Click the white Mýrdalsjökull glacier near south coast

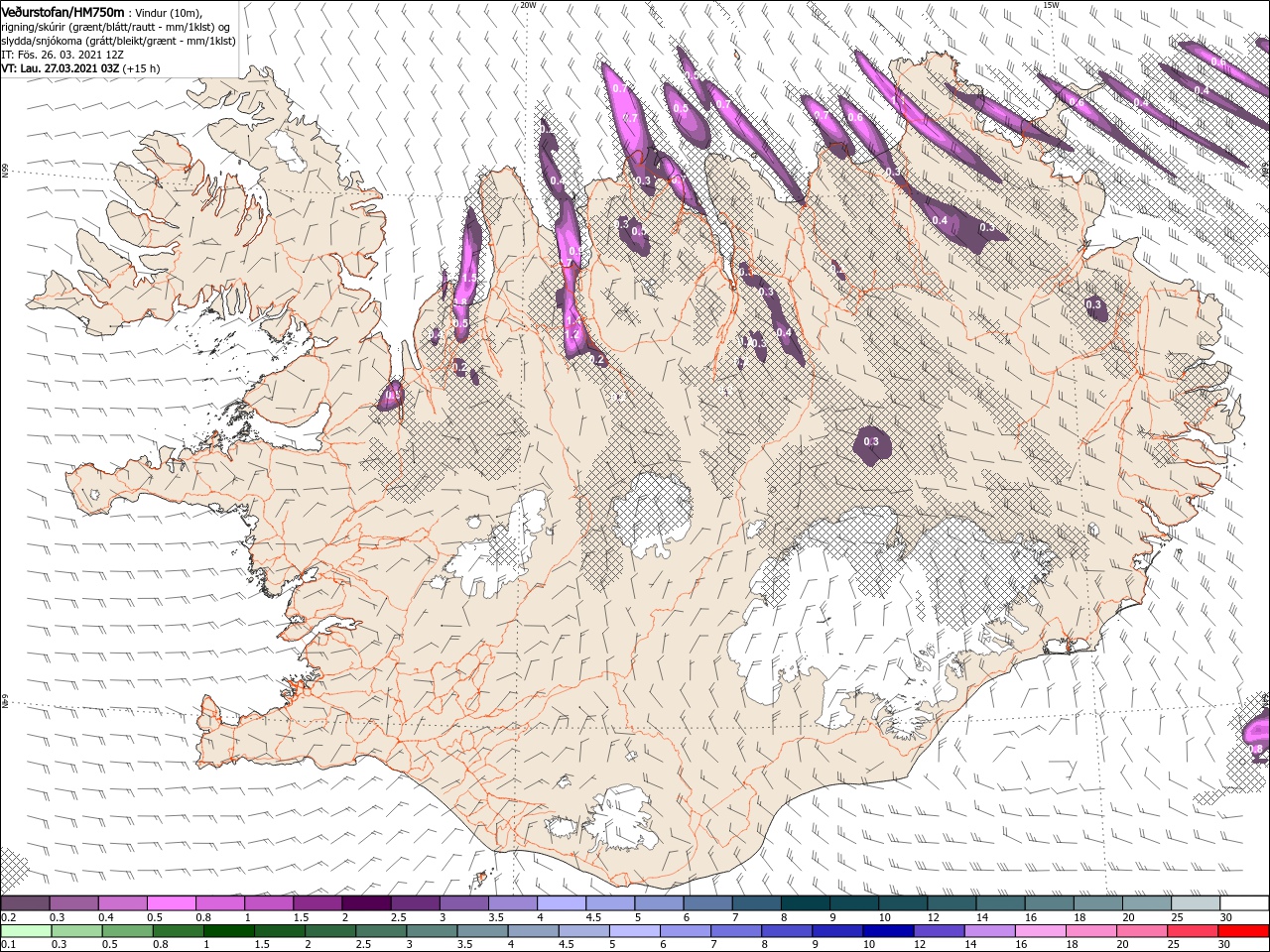621,819
